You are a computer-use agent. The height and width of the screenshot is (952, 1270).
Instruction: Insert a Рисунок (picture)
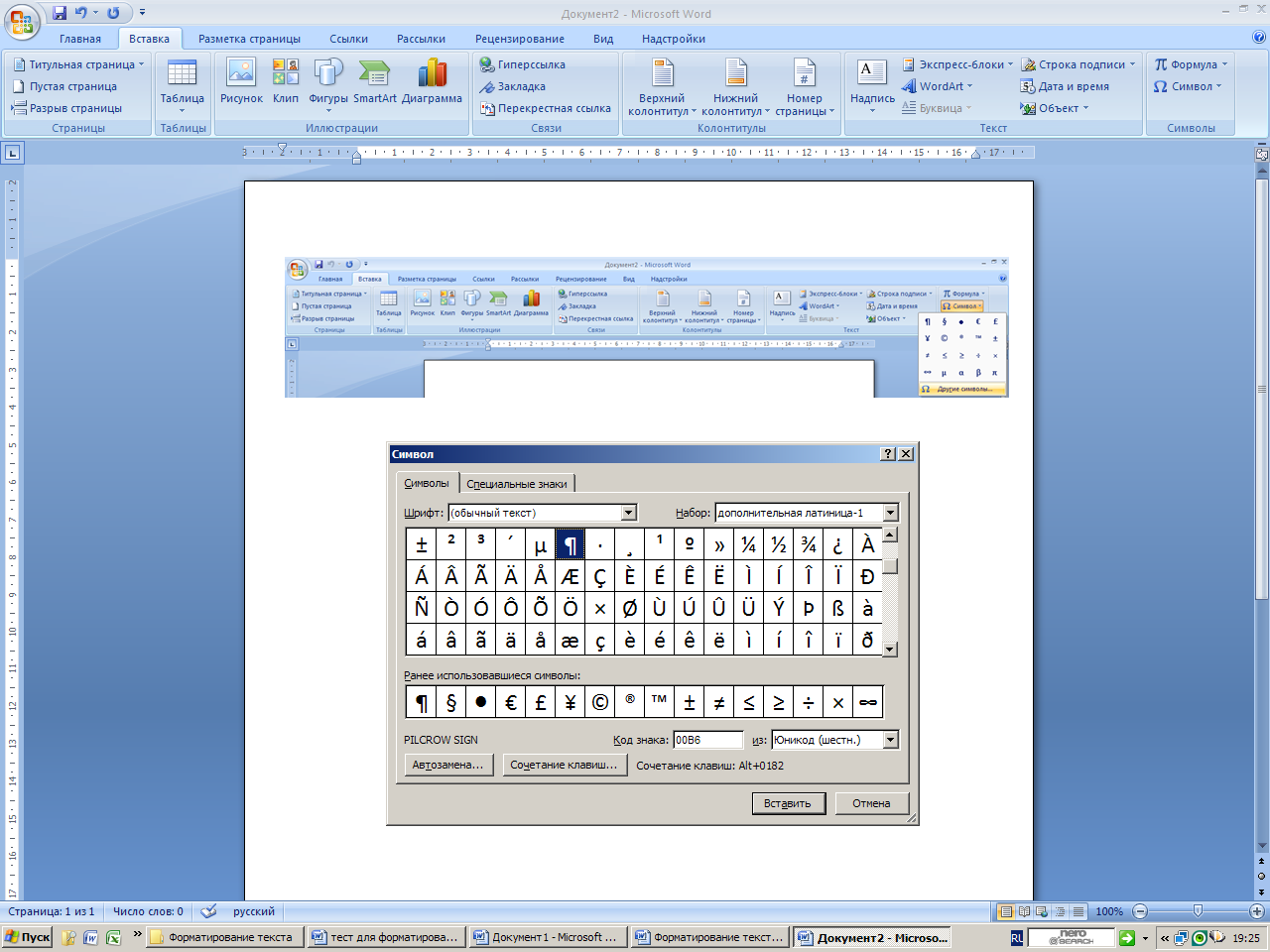(241, 81)
